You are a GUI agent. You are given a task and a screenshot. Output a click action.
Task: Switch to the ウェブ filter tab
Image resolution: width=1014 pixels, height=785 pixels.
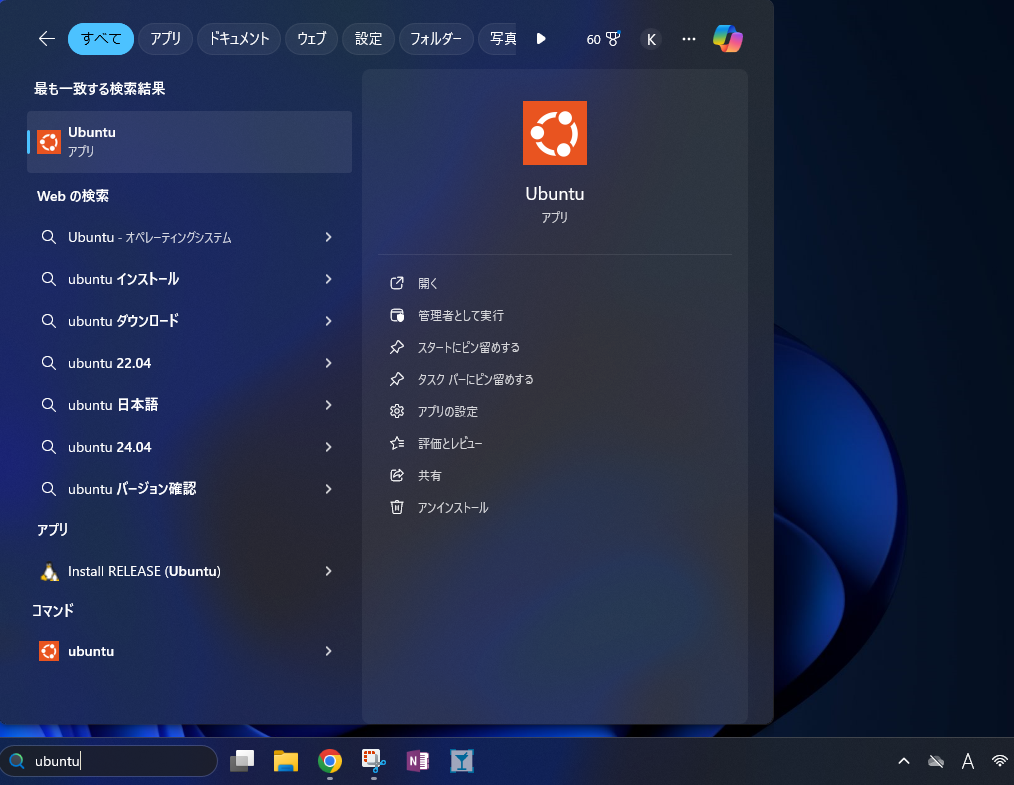coord(312,39)
